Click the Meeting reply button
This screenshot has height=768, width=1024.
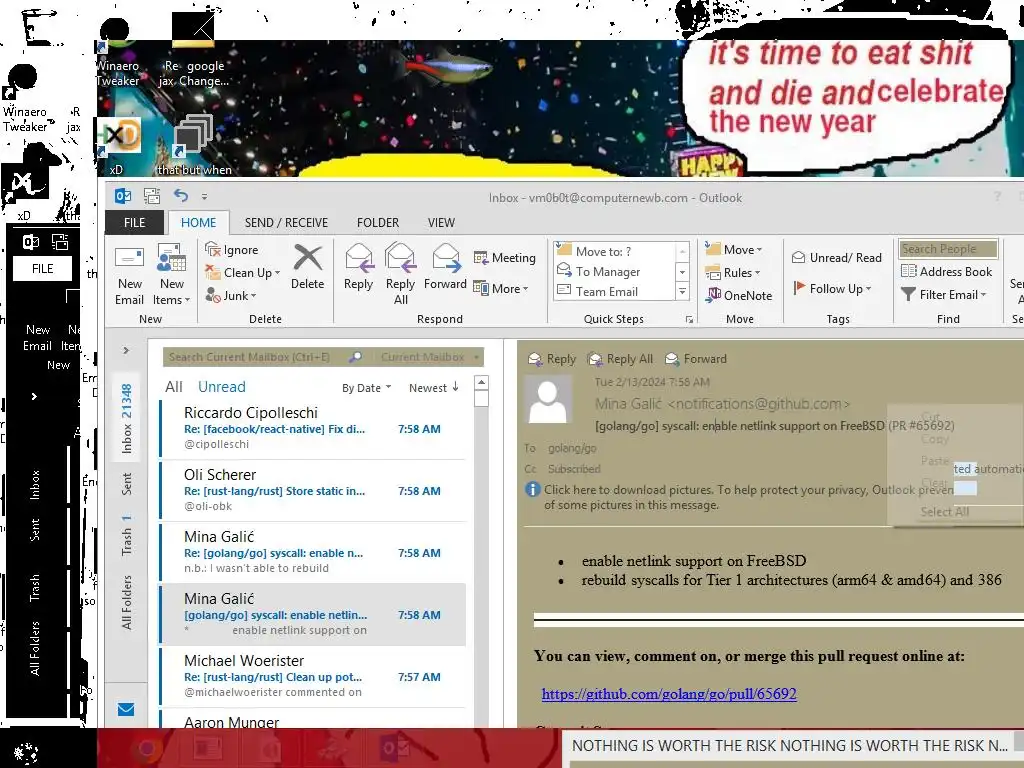[x=504, y=258]
